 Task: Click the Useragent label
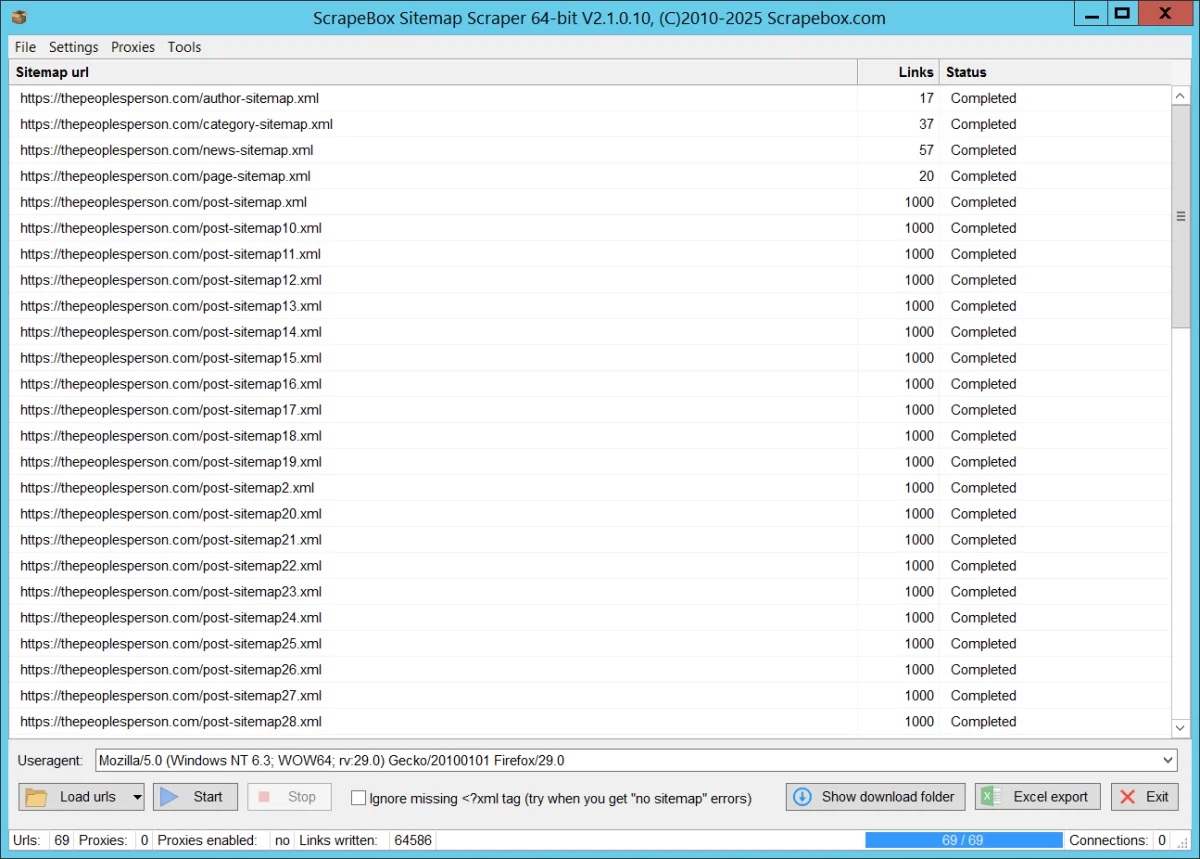50,761
